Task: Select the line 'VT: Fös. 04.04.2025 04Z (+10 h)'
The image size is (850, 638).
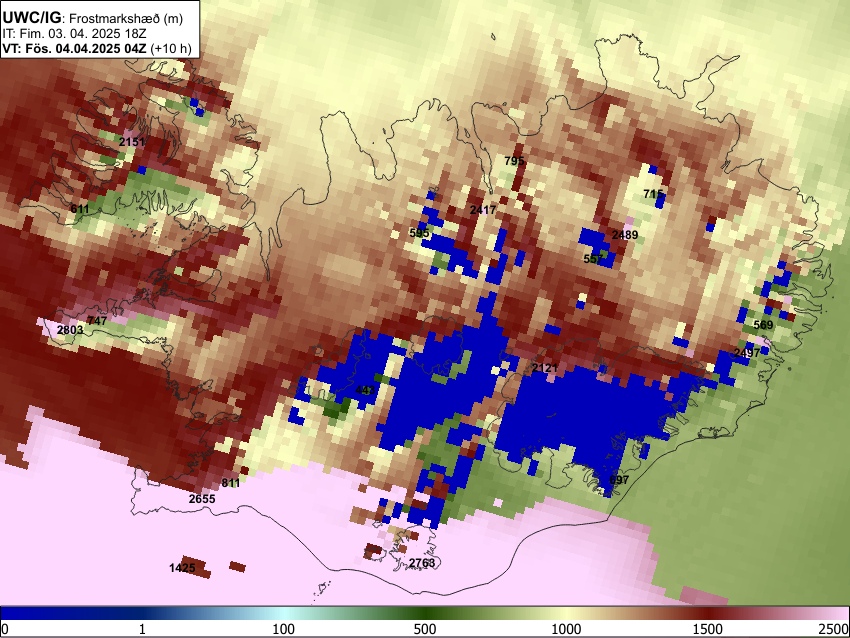Action: pyautogui.click(x=97, y=48)
